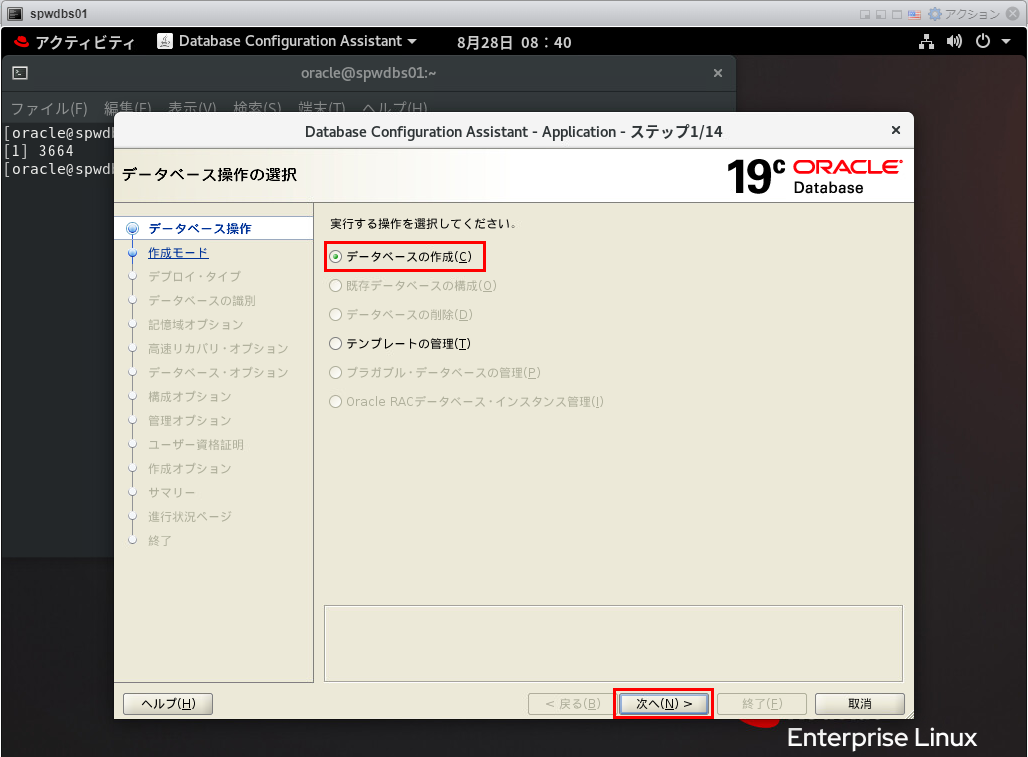This screenshot has width=1028, height=757.
Task: Click データベース・オプション step in sidebar
Action: click(x=218, y=372)
